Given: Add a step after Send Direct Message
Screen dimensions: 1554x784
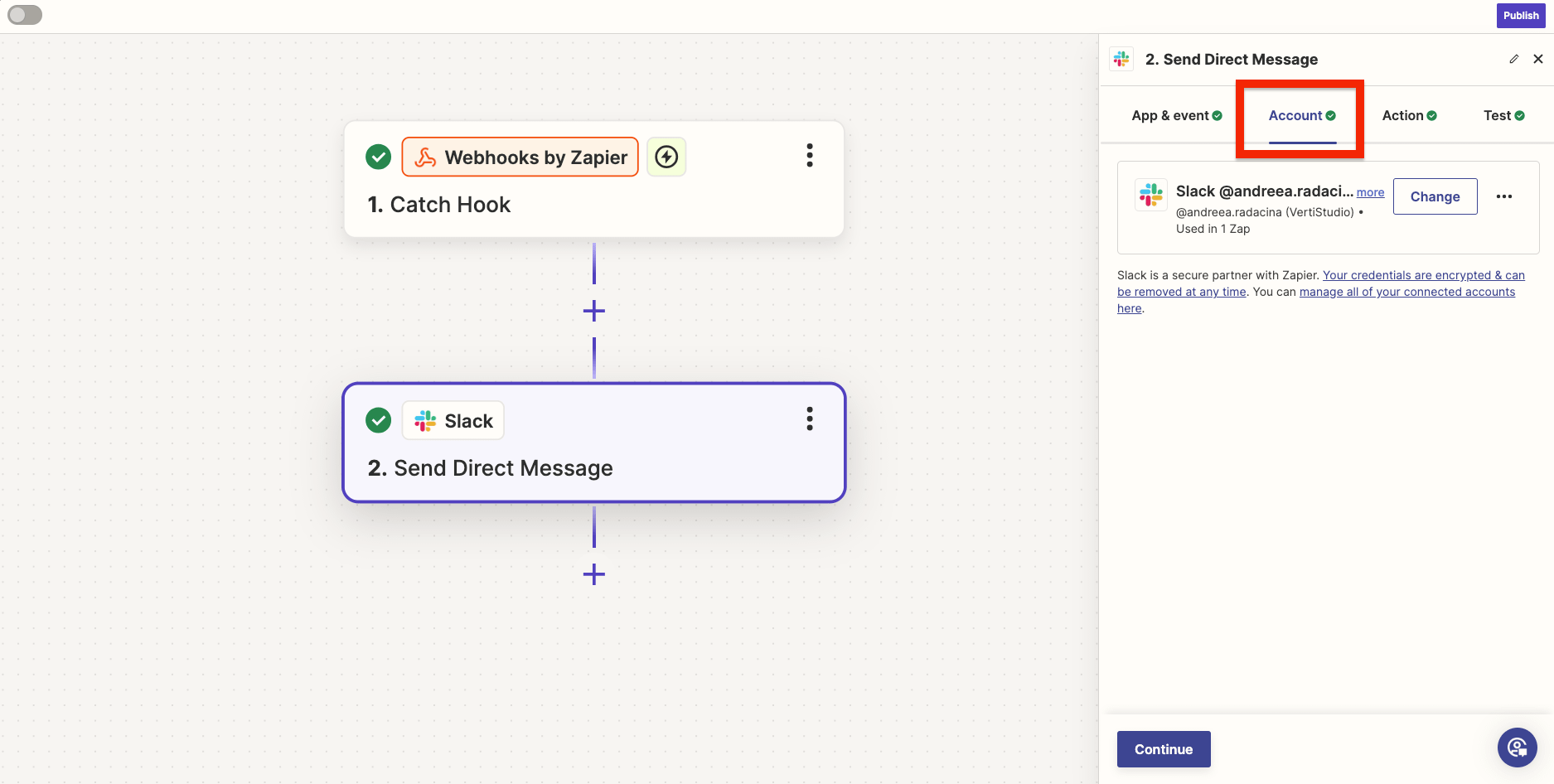Looking at the screenshot, I should pos(593,574).
